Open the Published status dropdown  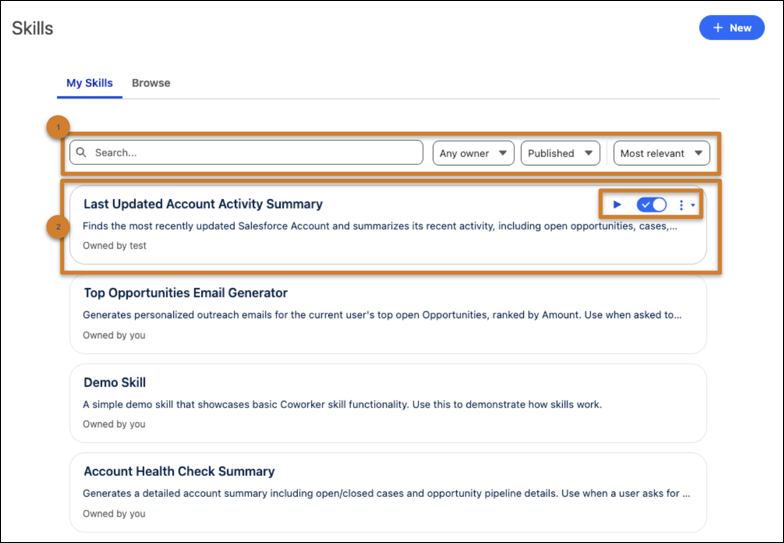click(560, 153)
